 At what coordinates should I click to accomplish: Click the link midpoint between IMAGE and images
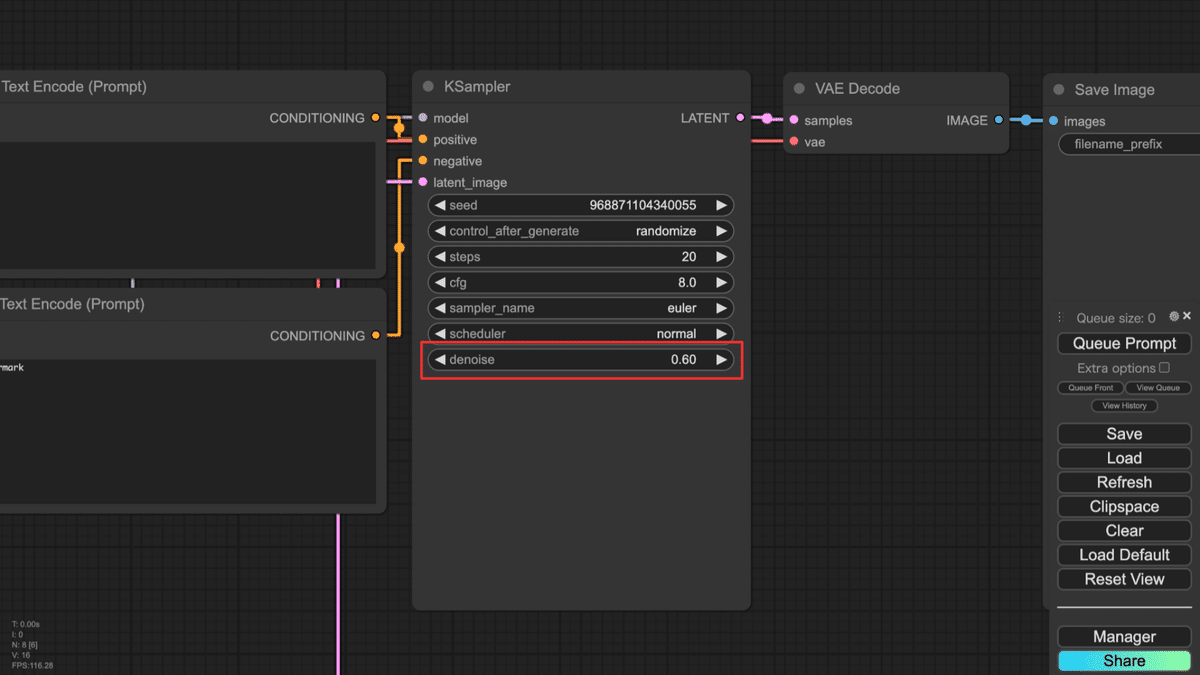(1026, 120)
